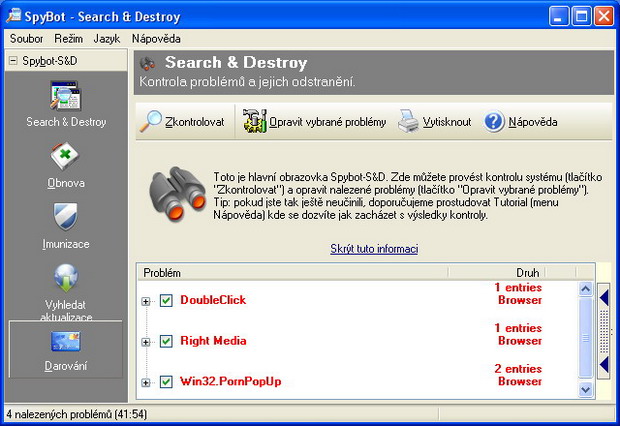Screen dimensions: 620x426
Task: Click the upper blue side panel arrow
Action: tap(604, 297)
